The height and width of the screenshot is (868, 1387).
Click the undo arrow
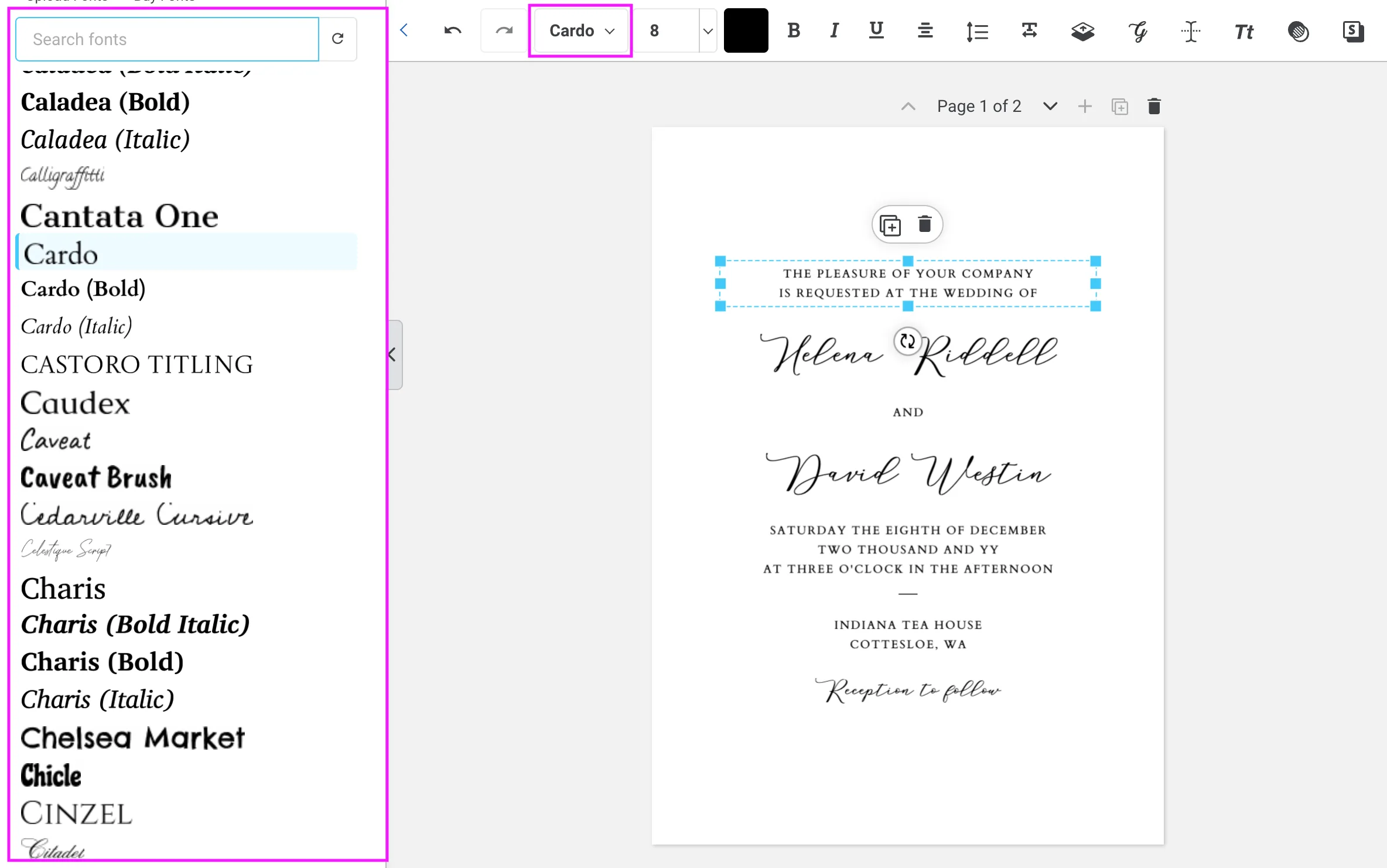pyautogui.click(x=452, y=30)
